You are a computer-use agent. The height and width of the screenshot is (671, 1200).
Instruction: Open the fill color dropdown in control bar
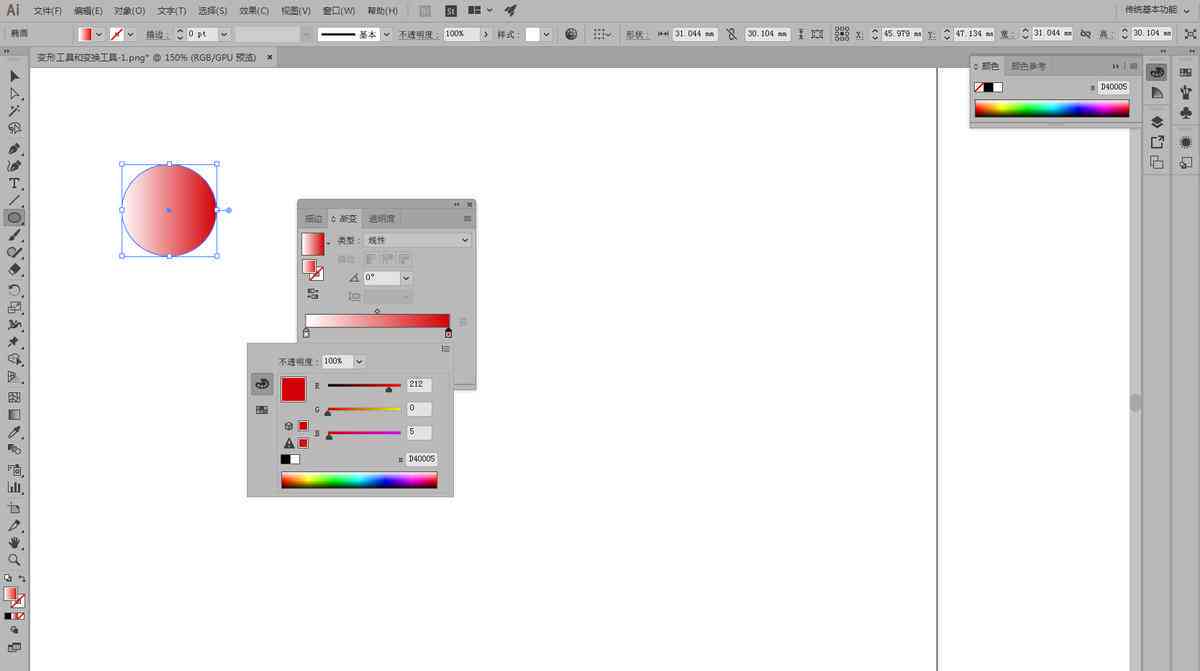pyautogui.click(x=99, y=34)
